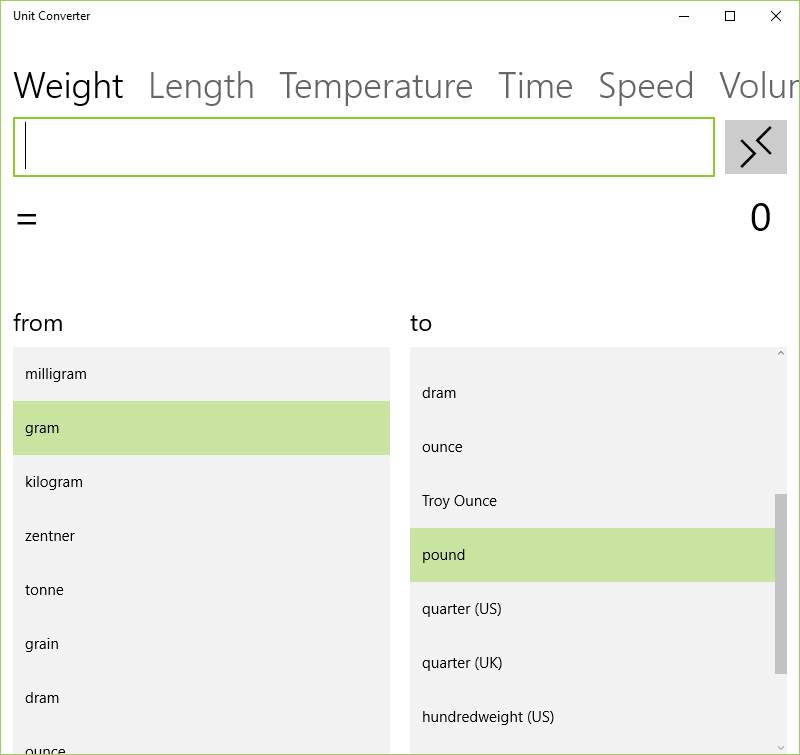Select quarter (UK) as target unit
Viewport: 800px width, 755px height.
(592, 663)
